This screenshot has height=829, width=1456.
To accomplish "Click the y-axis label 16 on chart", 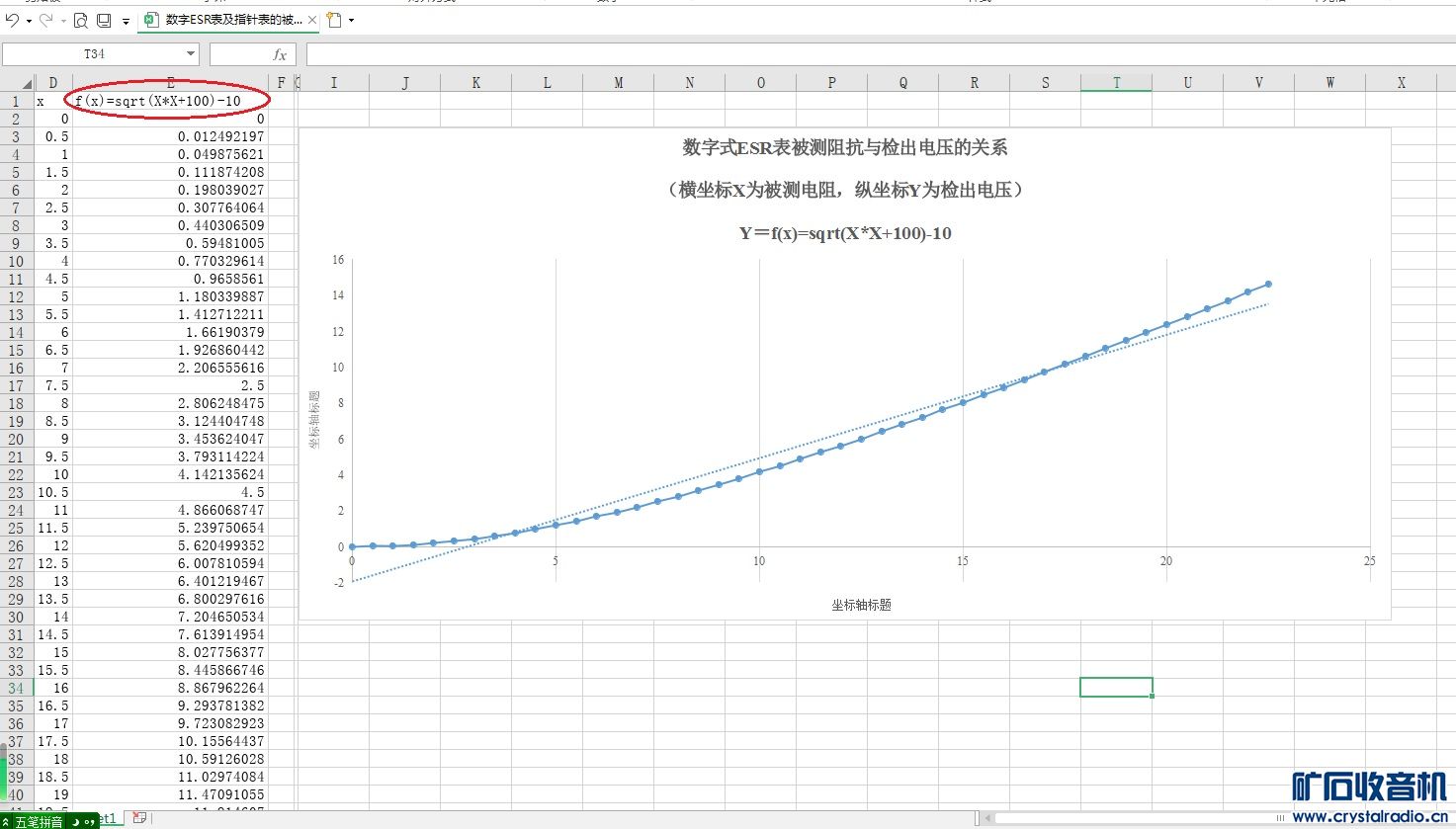I will pyautogui.click(x=338, y=260).
